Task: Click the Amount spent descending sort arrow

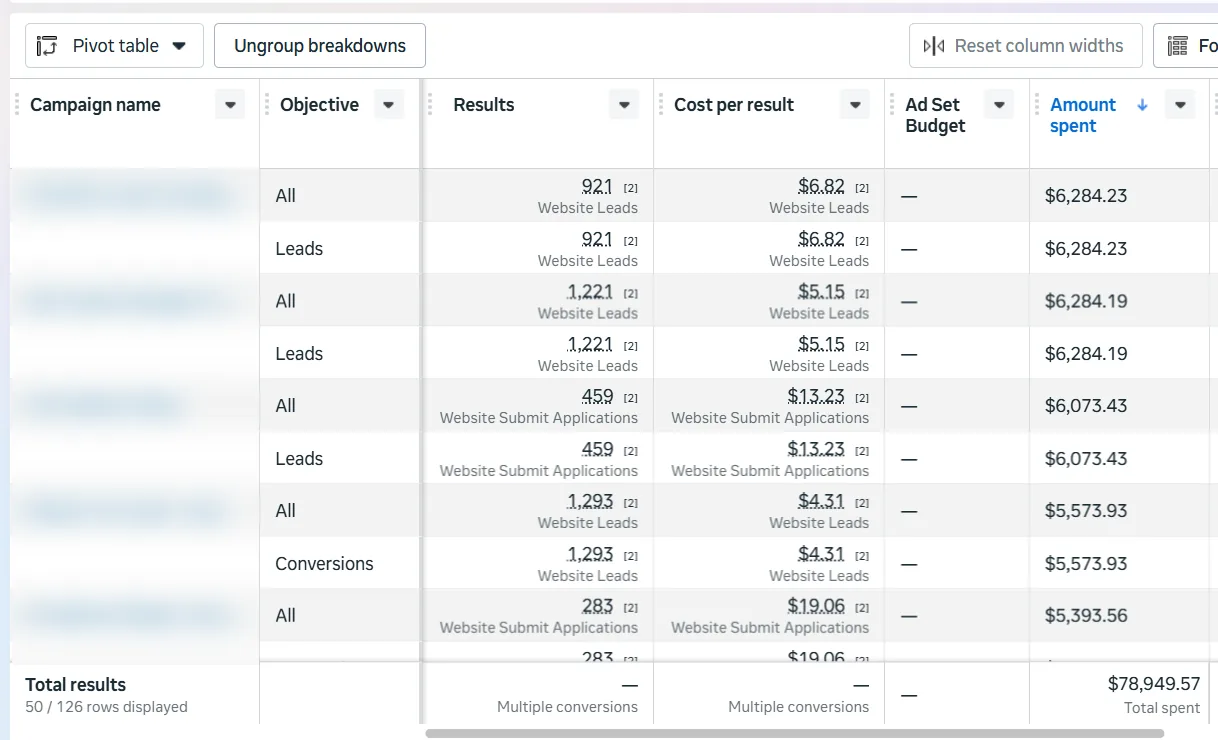Action: pos(1142,105)
